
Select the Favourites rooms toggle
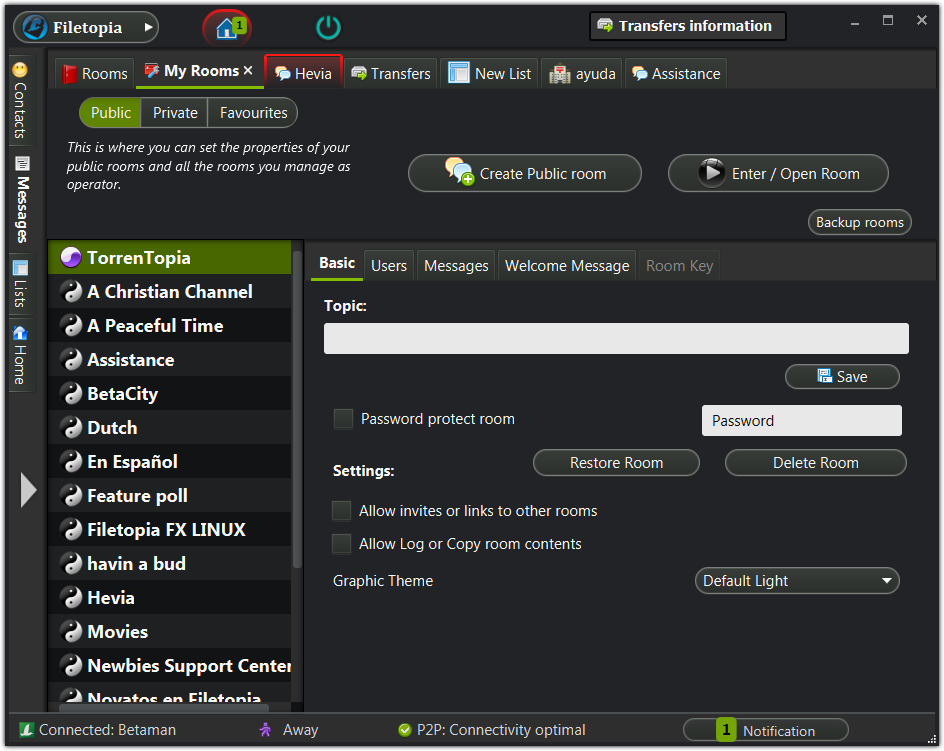click(253, 113)
